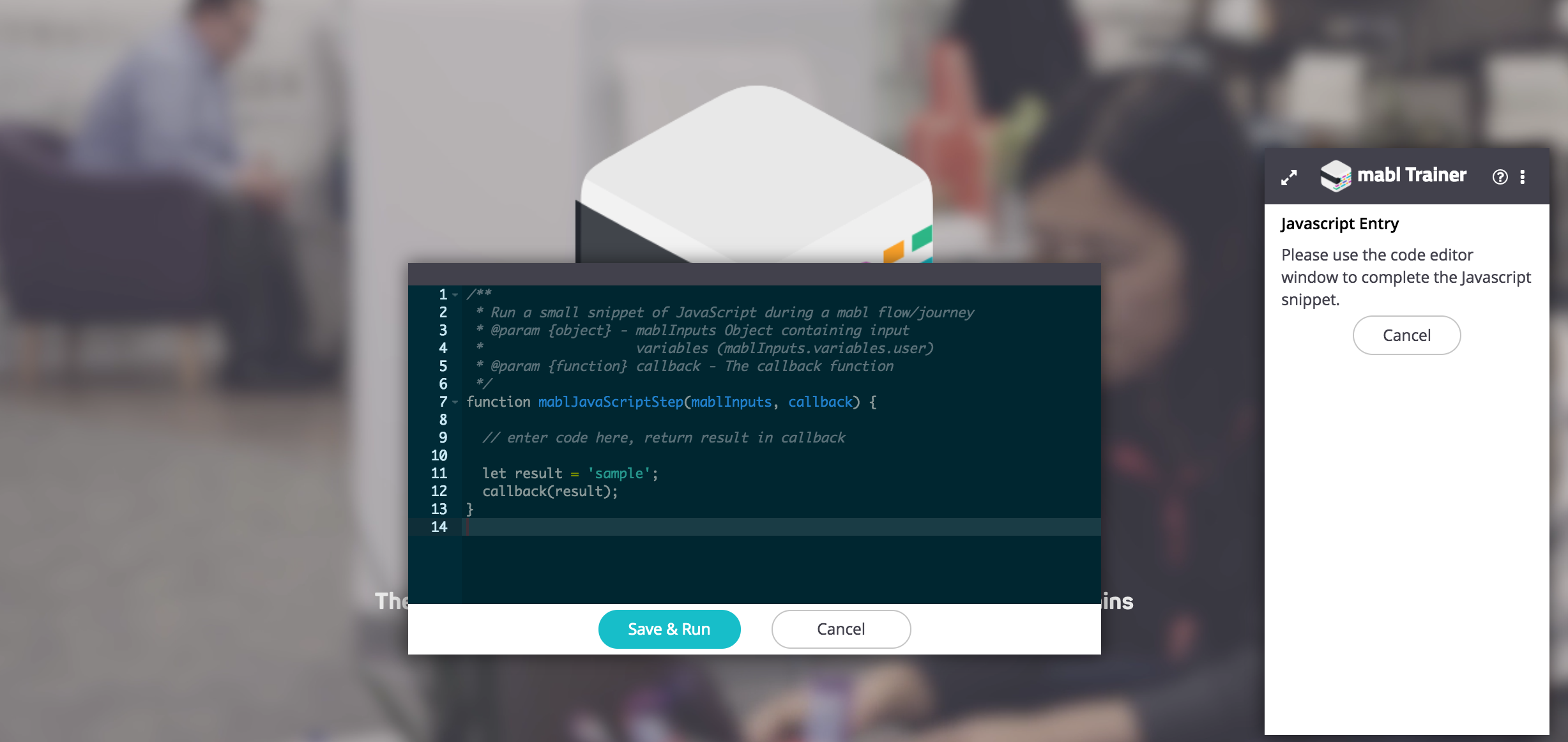The height and width of the screenshot is (742, 1568).
Task: Click the Javascript Entry panel header
Action: [x=1341, y=223]
